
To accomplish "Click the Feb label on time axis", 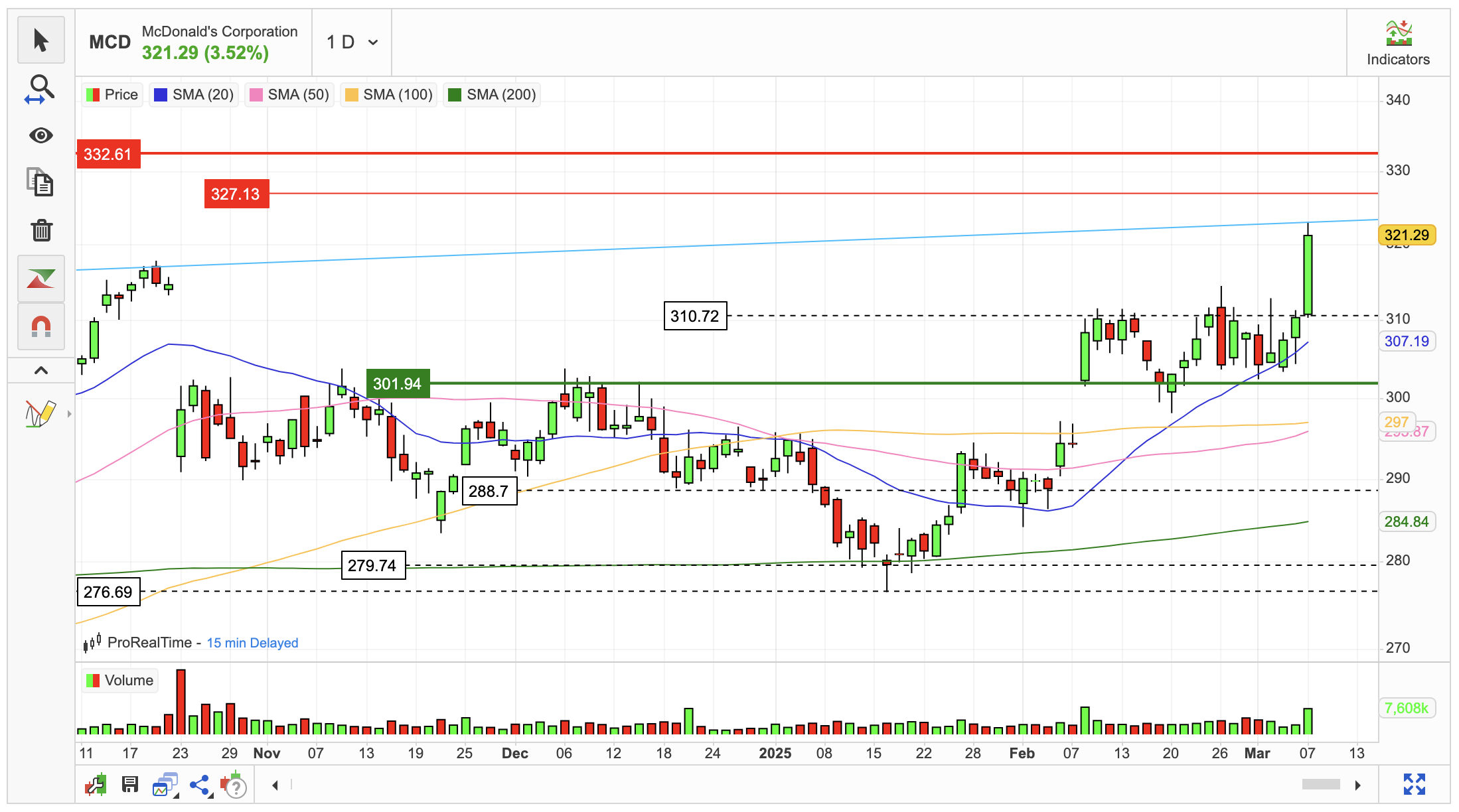I will 1022,754.
